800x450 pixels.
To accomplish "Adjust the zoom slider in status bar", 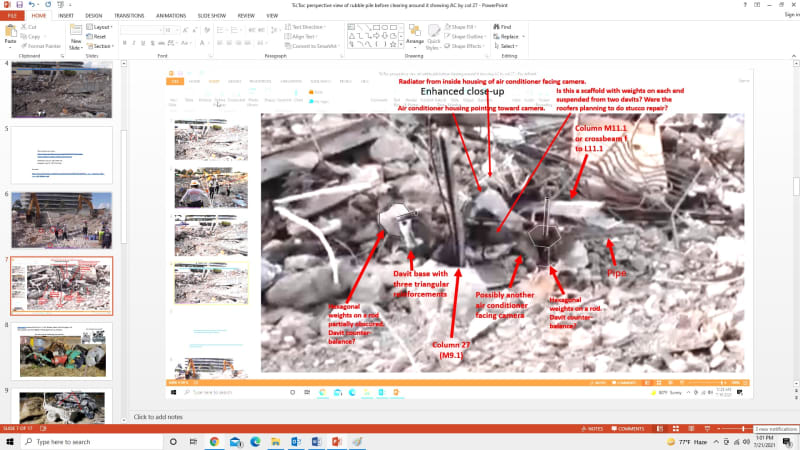I will pyautogui.click(x=742, y=429).
